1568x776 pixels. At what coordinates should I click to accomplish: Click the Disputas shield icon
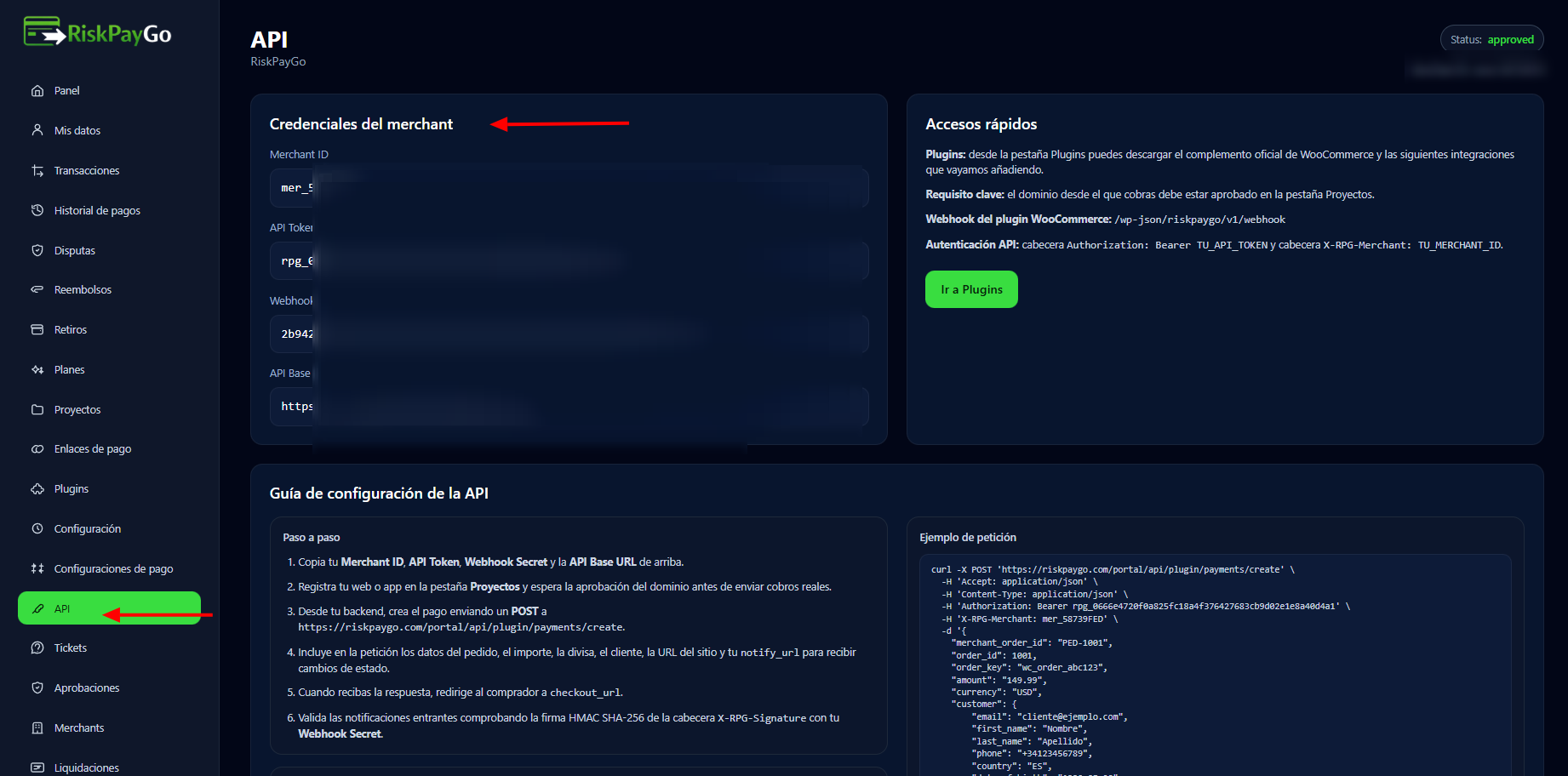click(37, 250)
